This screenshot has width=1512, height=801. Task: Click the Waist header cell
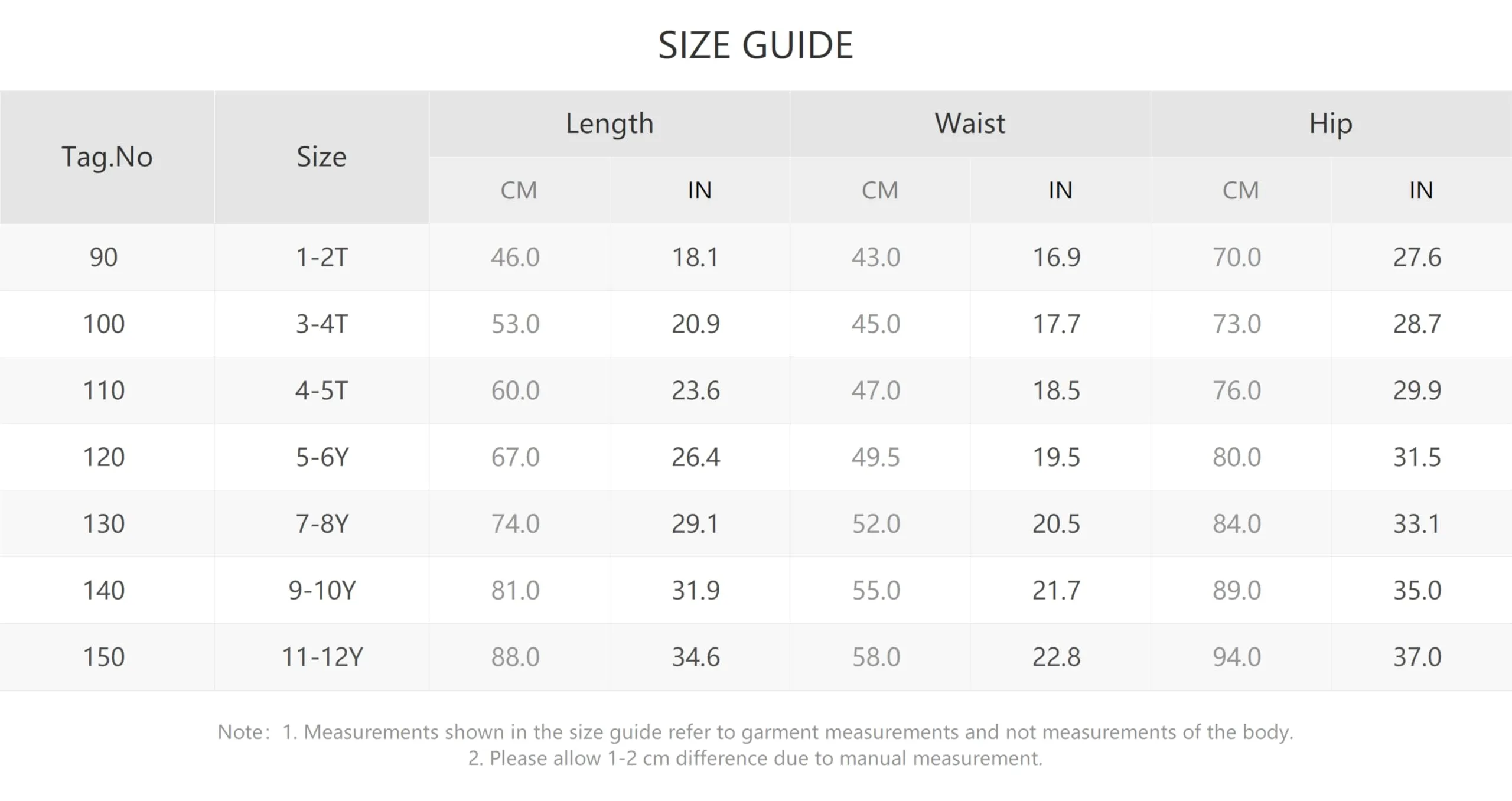(x=970, y=123)
